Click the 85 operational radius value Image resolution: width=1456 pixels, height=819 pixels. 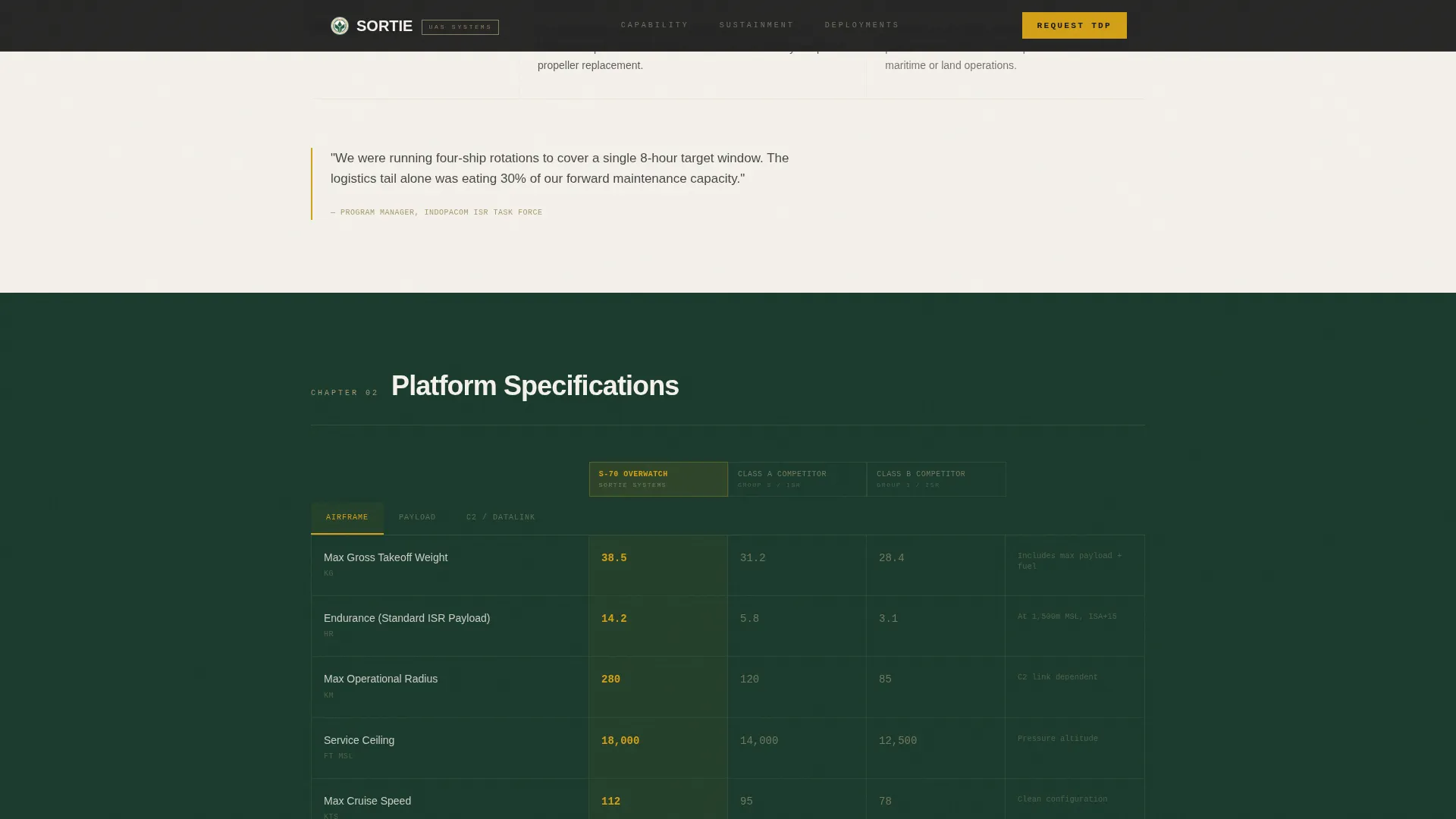click(x=885, y=679)
